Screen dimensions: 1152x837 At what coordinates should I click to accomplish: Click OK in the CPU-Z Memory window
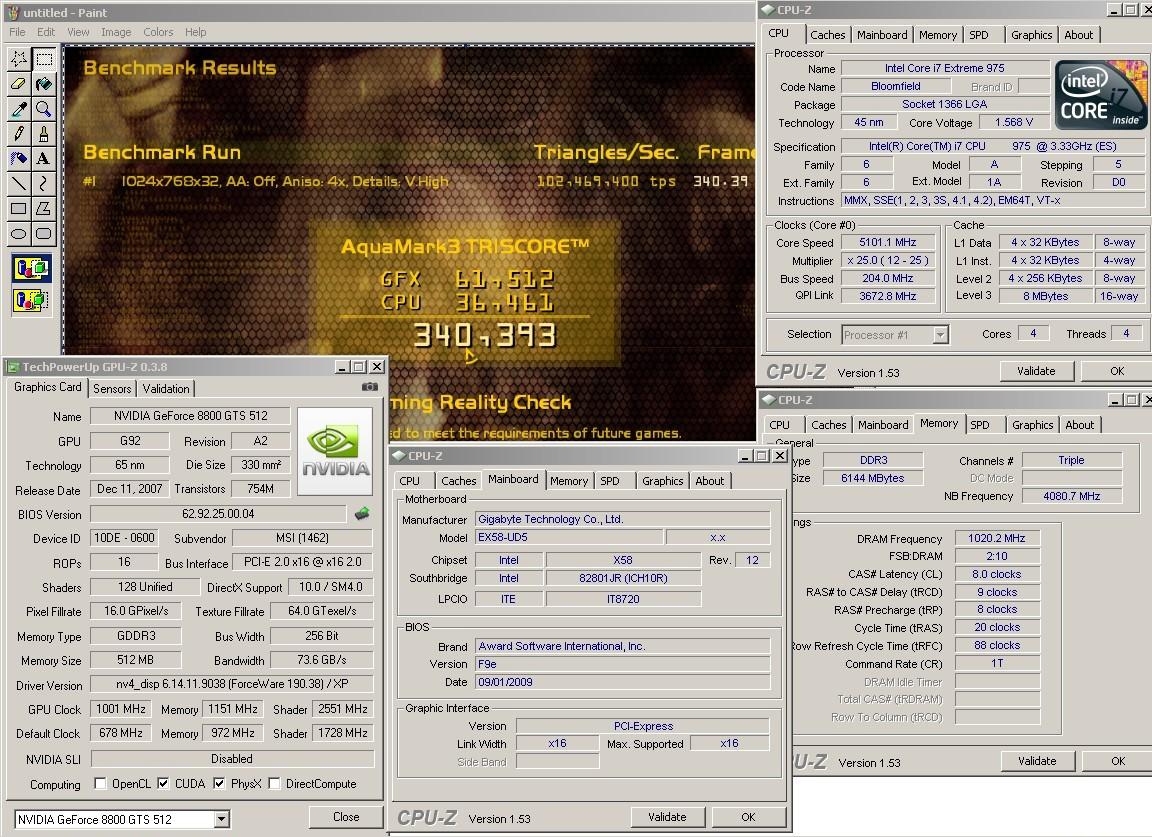tap(1117, 761)
